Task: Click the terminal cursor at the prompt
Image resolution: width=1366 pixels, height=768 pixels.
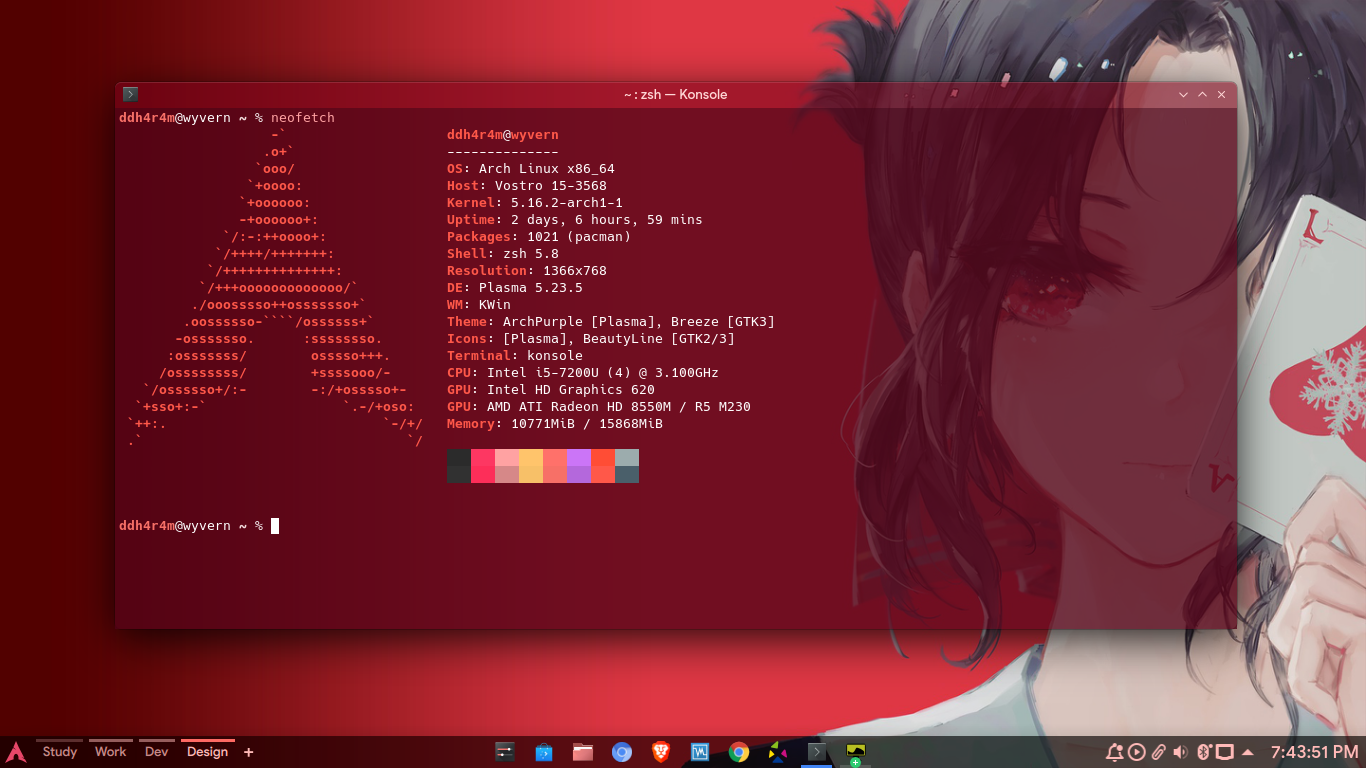Action: pos(275,526)
